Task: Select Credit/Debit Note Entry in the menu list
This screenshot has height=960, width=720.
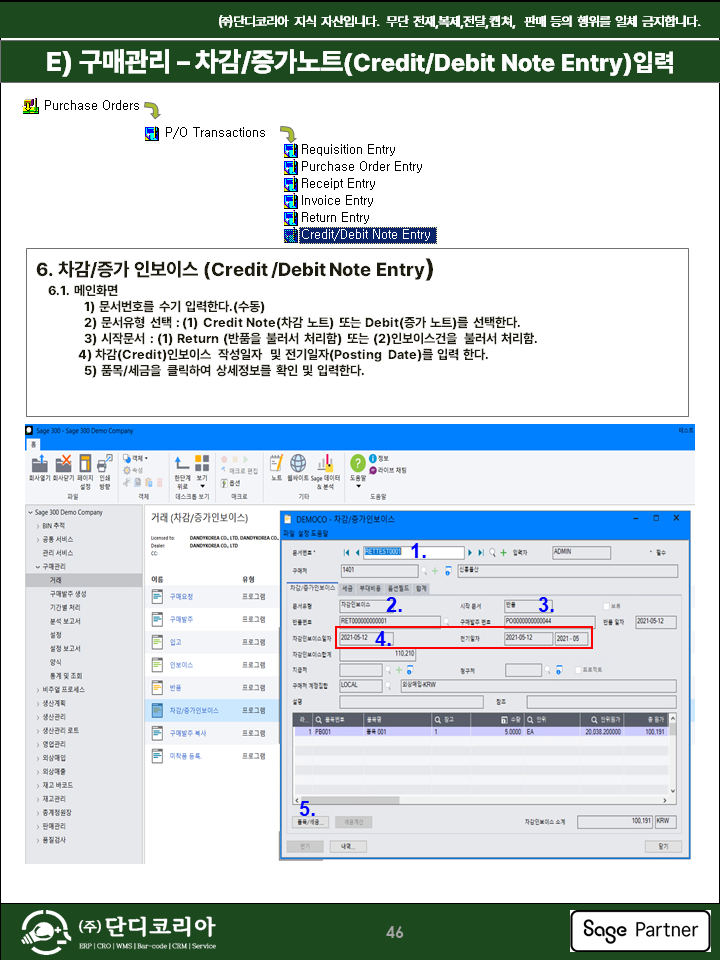Action: point(366,234)
